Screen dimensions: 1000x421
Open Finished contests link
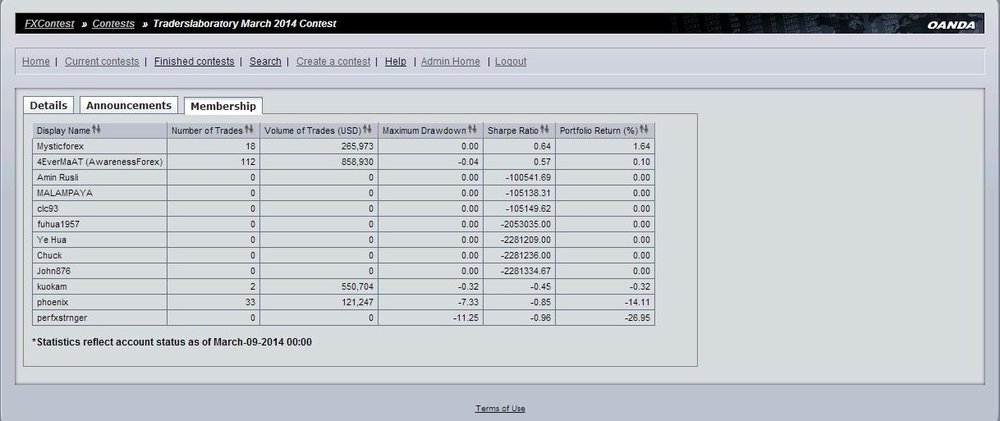(x=194, y=61)
